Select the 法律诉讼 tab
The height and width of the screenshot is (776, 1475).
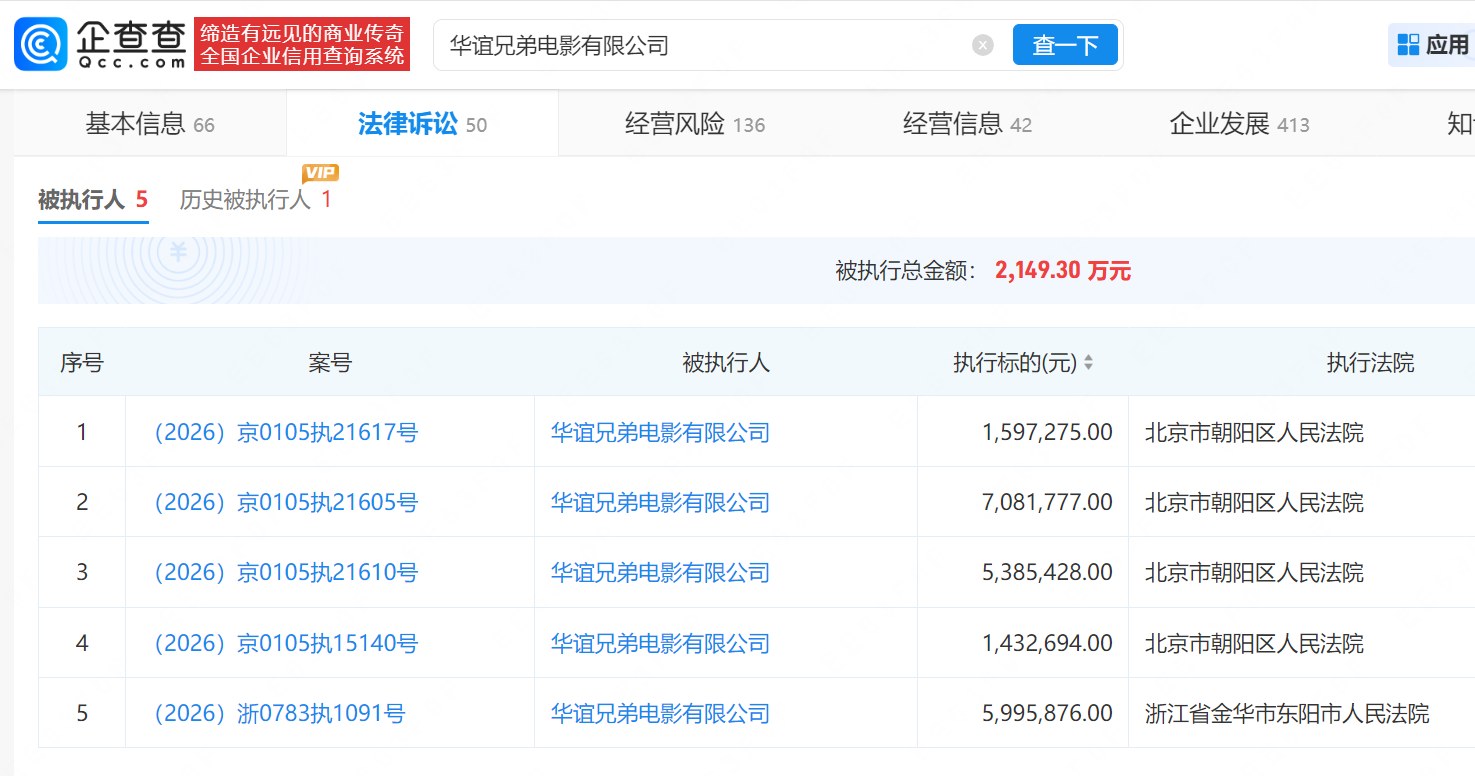[422, 124]
